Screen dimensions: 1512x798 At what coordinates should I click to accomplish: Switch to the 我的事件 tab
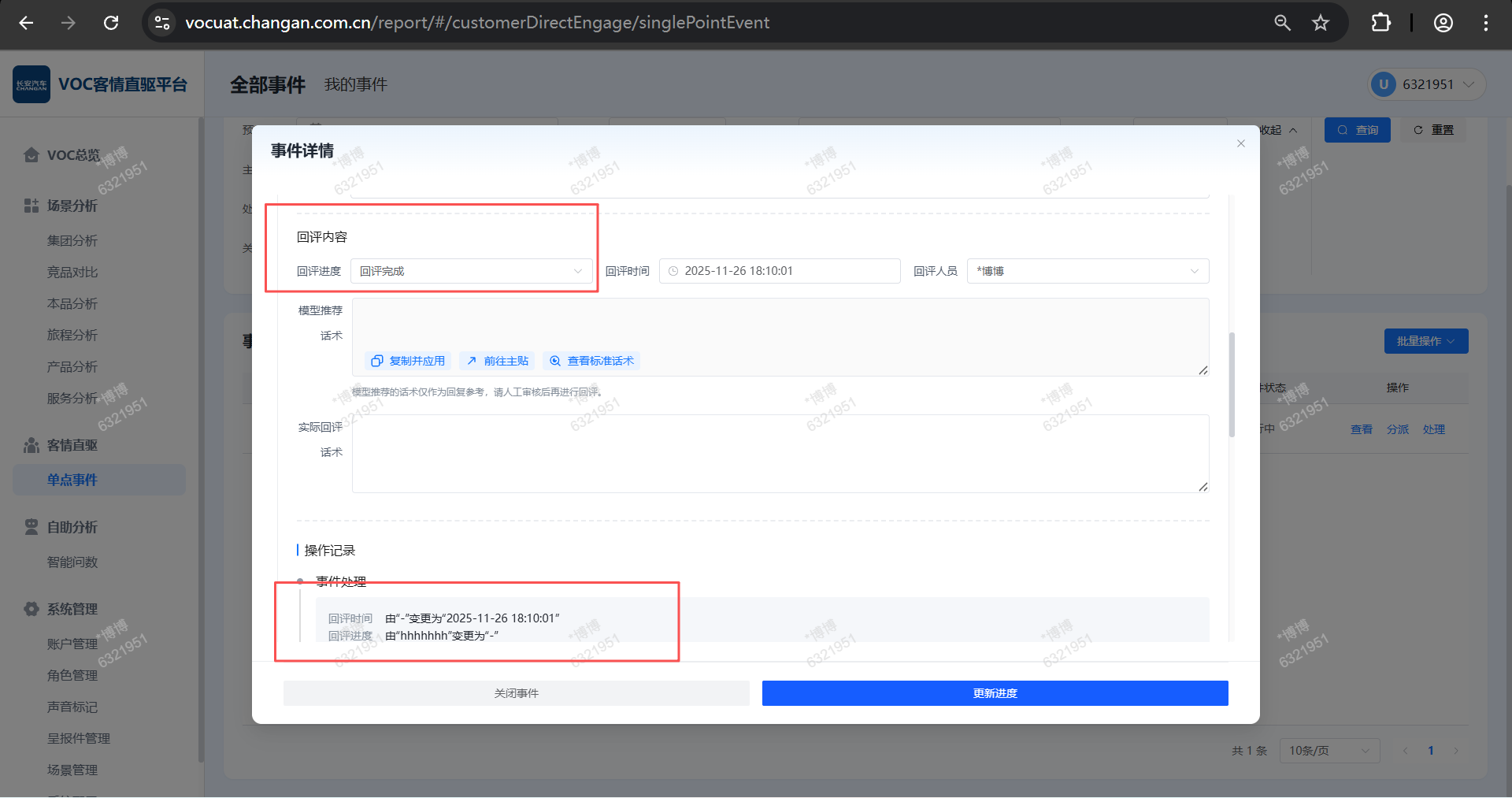click(355, 84)
